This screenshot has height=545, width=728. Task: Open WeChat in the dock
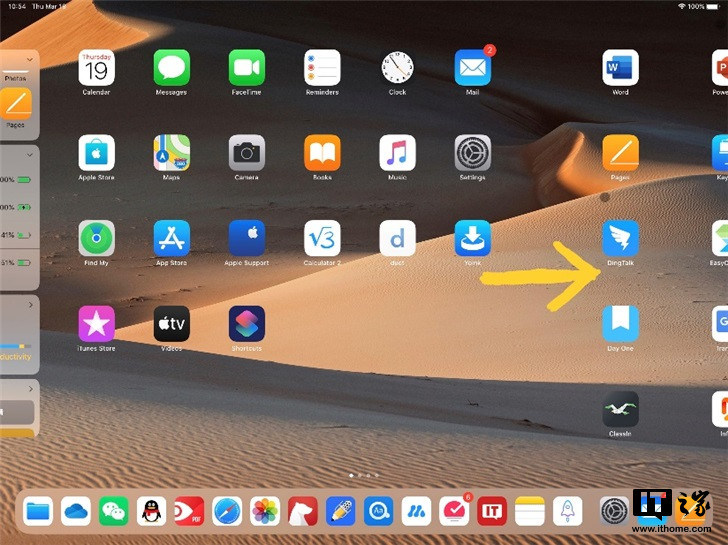tap(113, 511)
